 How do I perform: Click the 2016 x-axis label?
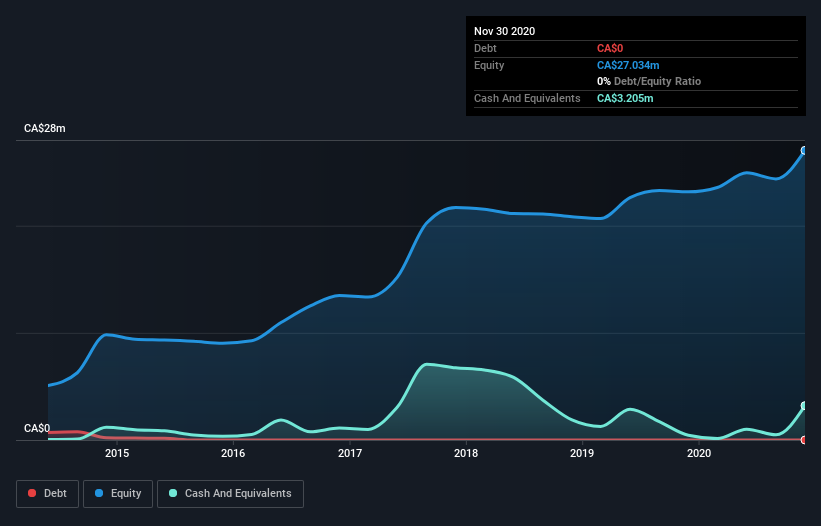coord(233,453)
